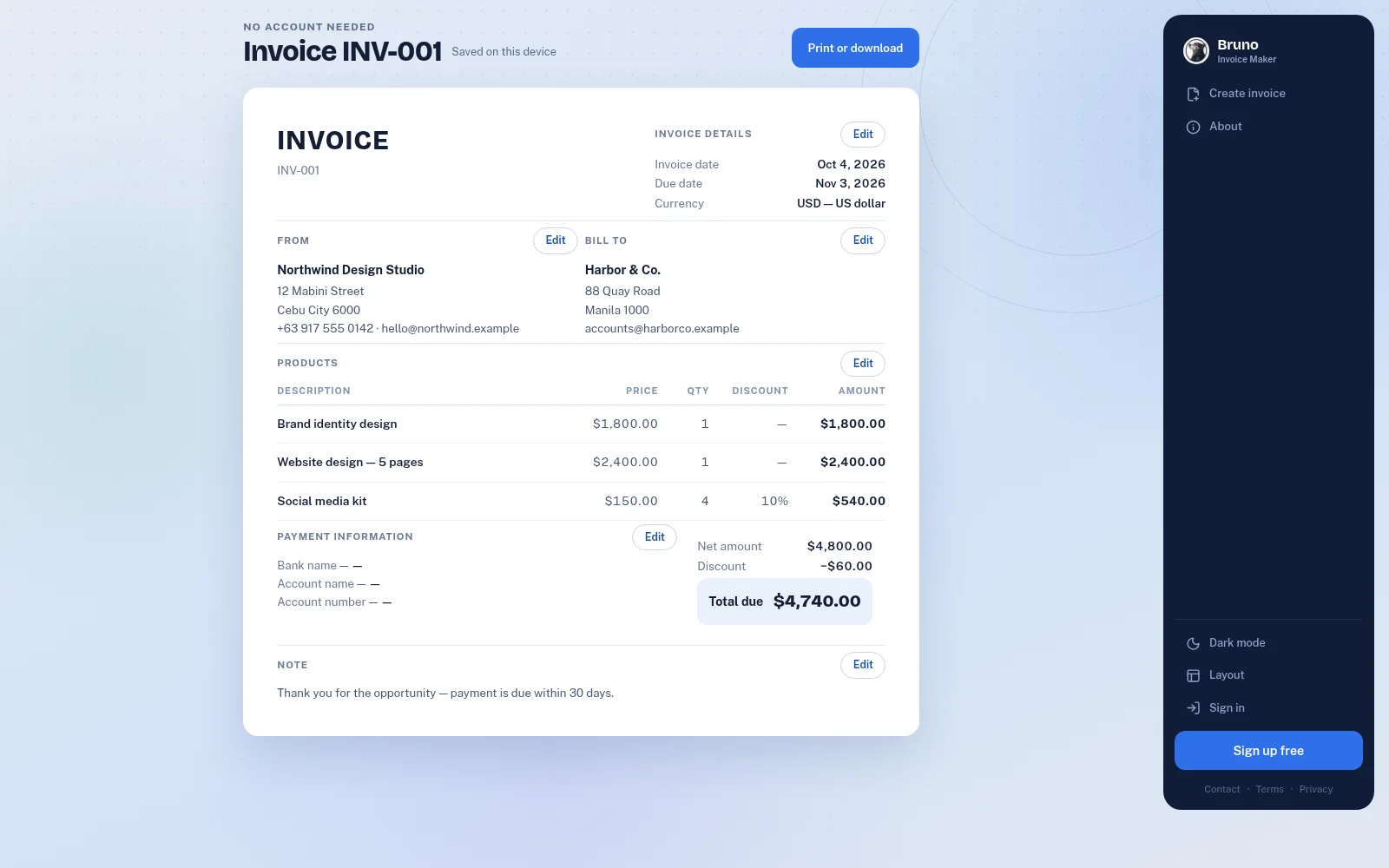Viewport: 1389px width, 868px height.
Task: Click the accounts@harborco.example email
Action: pyautogui.click(x=662, y=329)
